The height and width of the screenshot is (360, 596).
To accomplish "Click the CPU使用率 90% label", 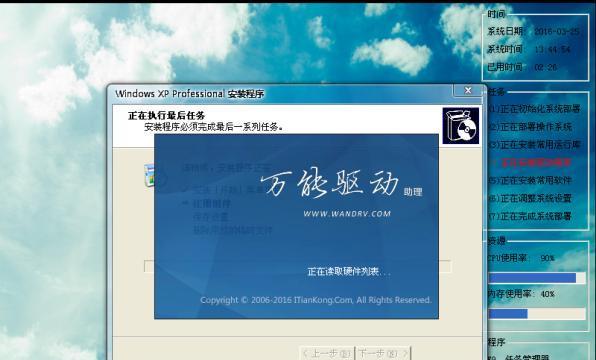I will pyautogui.click(x=521, y=258).
